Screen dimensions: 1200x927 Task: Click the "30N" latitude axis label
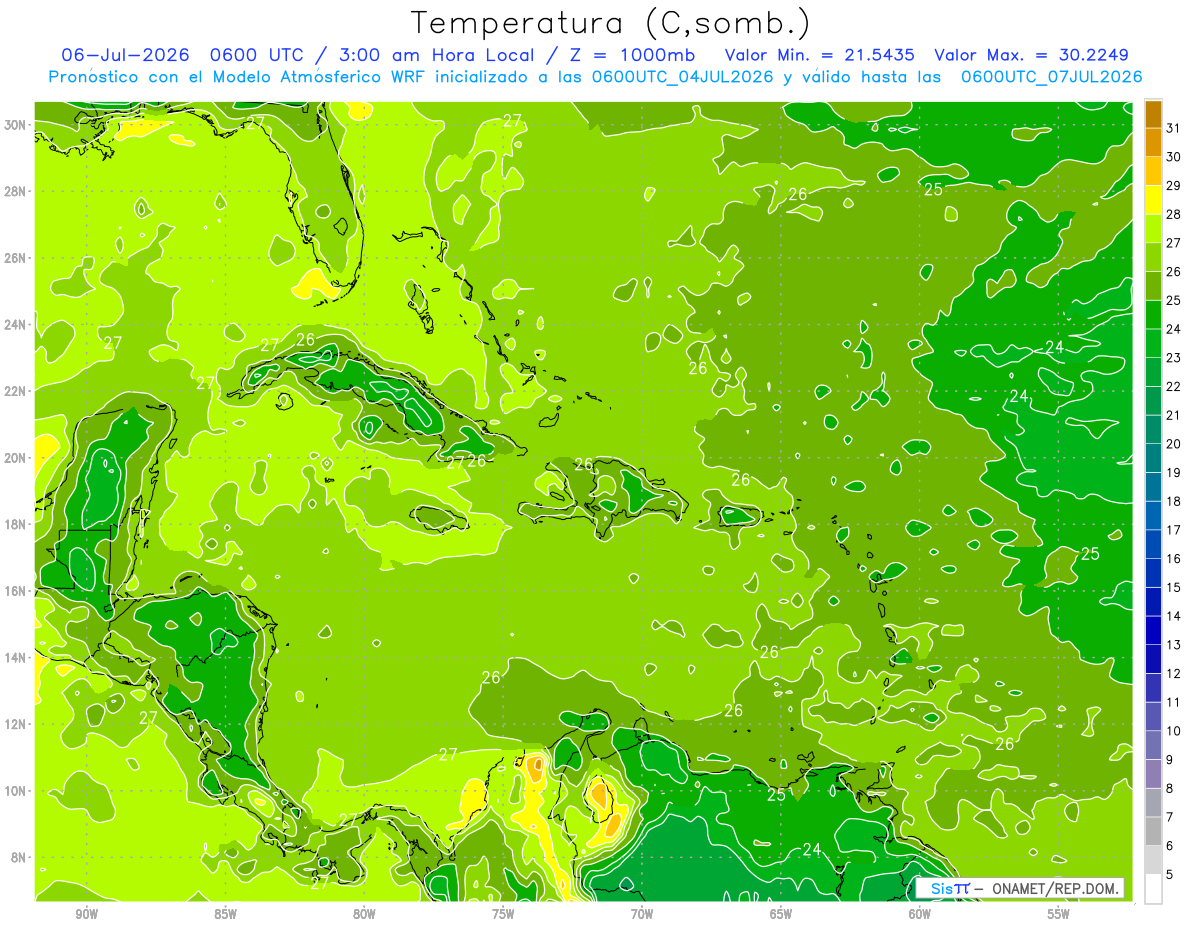17,124
